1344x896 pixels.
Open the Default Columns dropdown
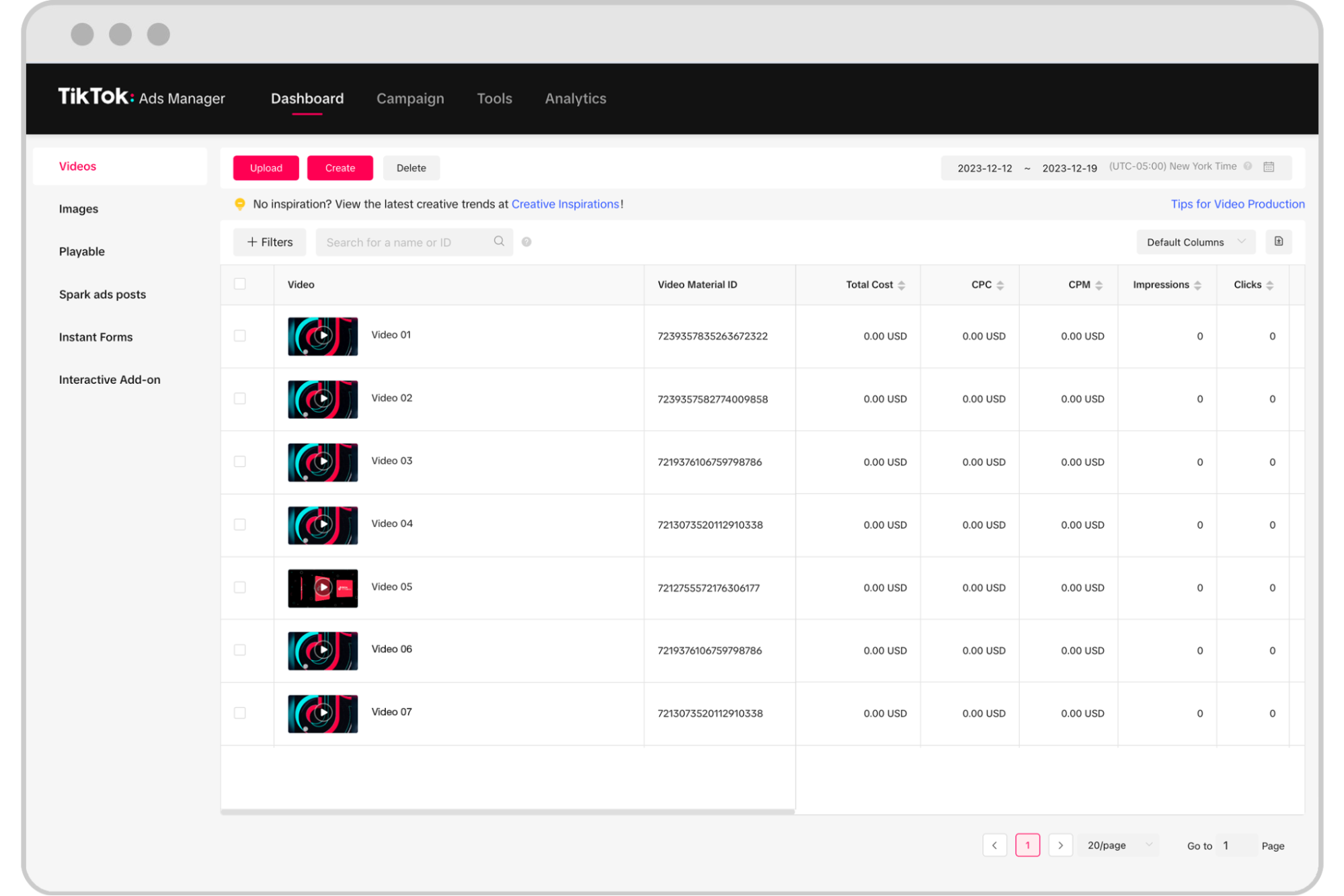[x=1195, y=241]
